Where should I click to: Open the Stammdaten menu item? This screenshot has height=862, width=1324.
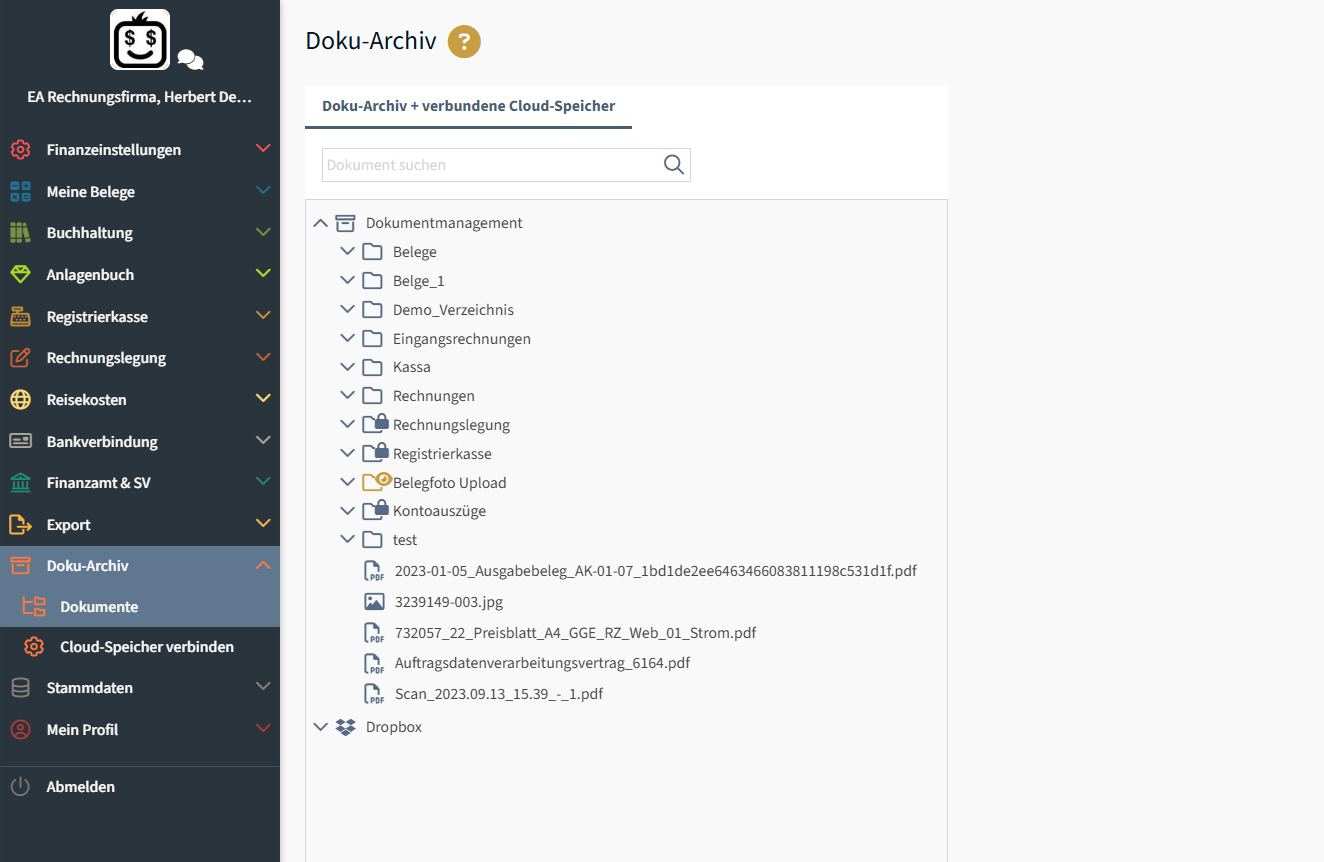(89, 688)
